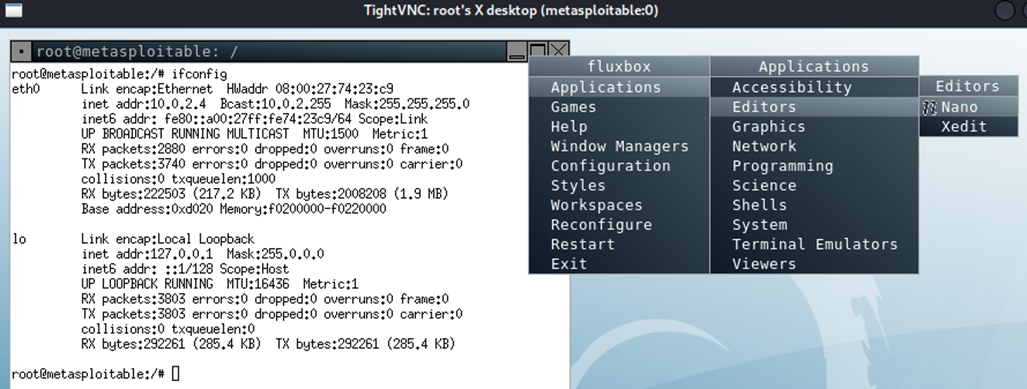Click the TightVNC window title bar text
The height and width of the screenshot is (389, 1027).
pos(511,10)
